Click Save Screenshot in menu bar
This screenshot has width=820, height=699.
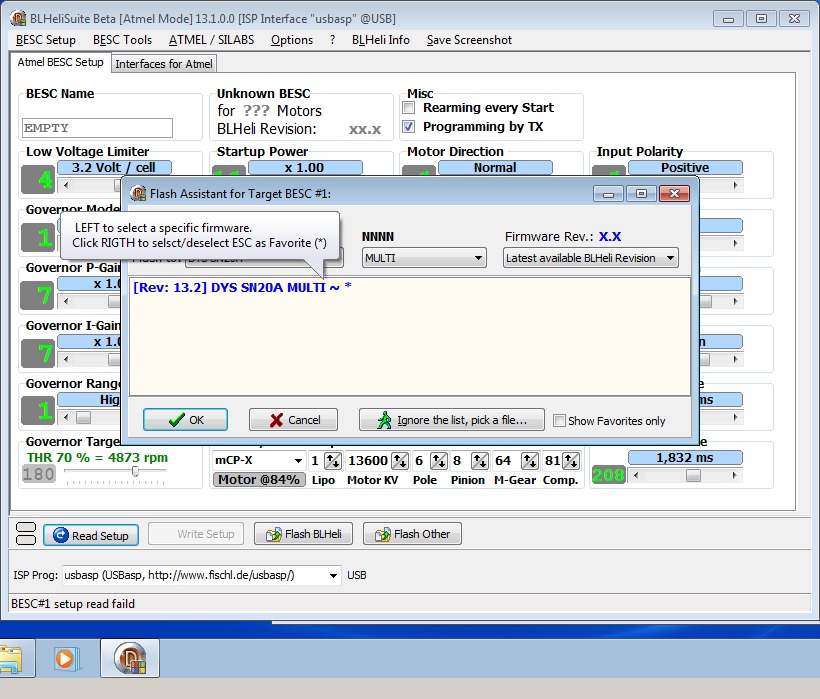click(x=469, y=40)
